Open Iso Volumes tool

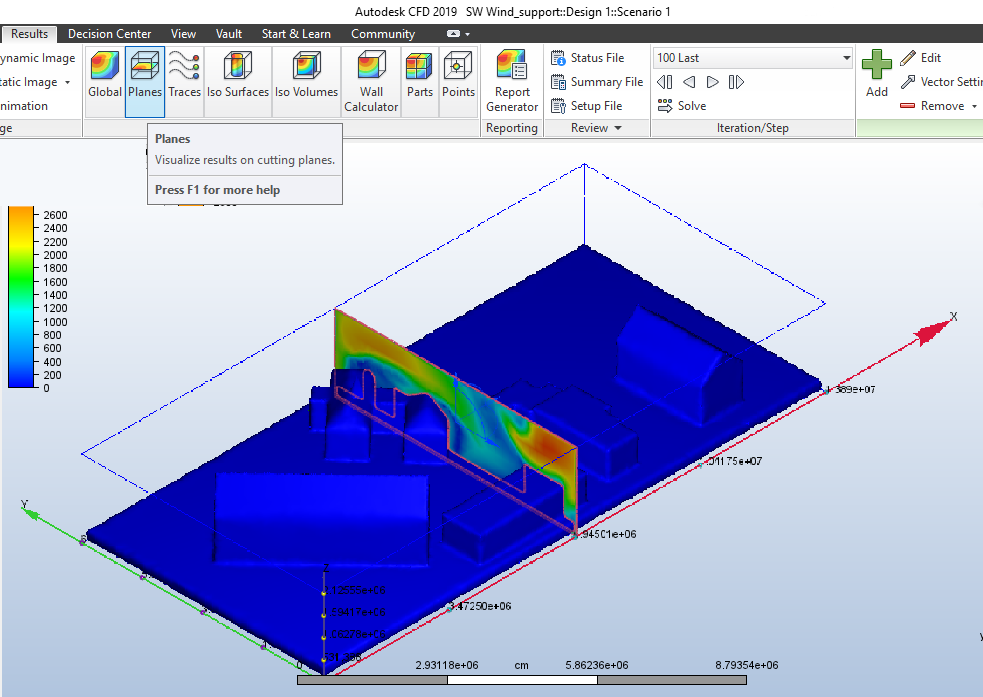point(306,75)
